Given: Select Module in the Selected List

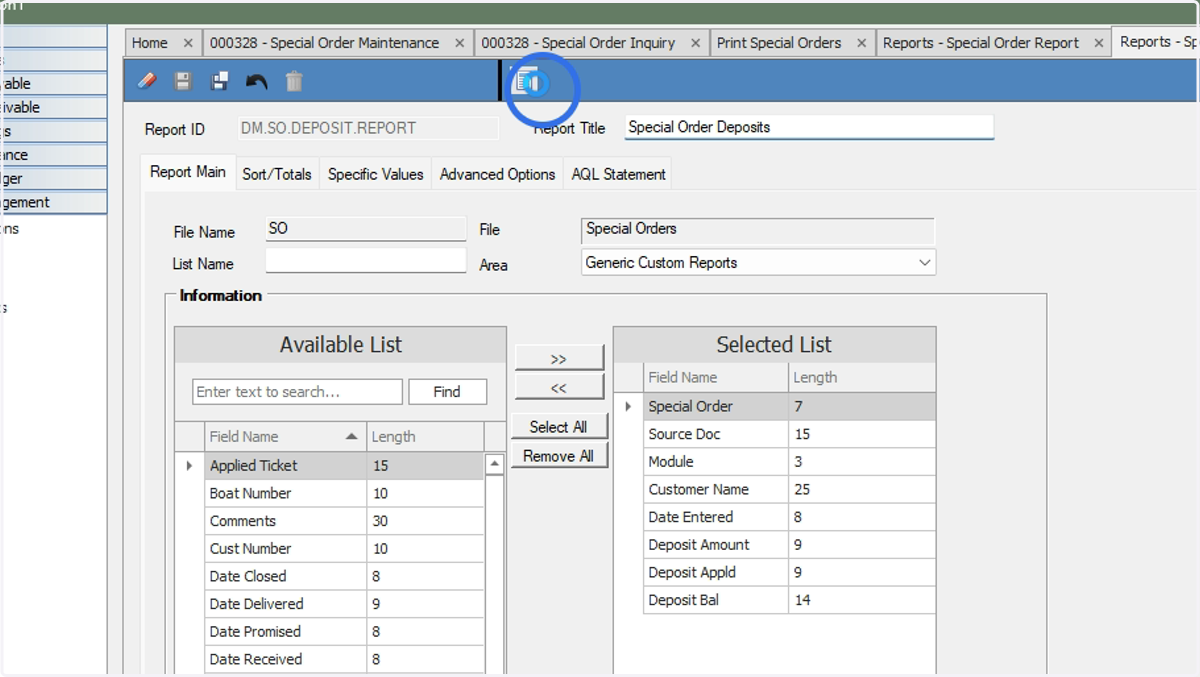Looking at the screenshot, I should pyautogui.click(x=716, y=462).
